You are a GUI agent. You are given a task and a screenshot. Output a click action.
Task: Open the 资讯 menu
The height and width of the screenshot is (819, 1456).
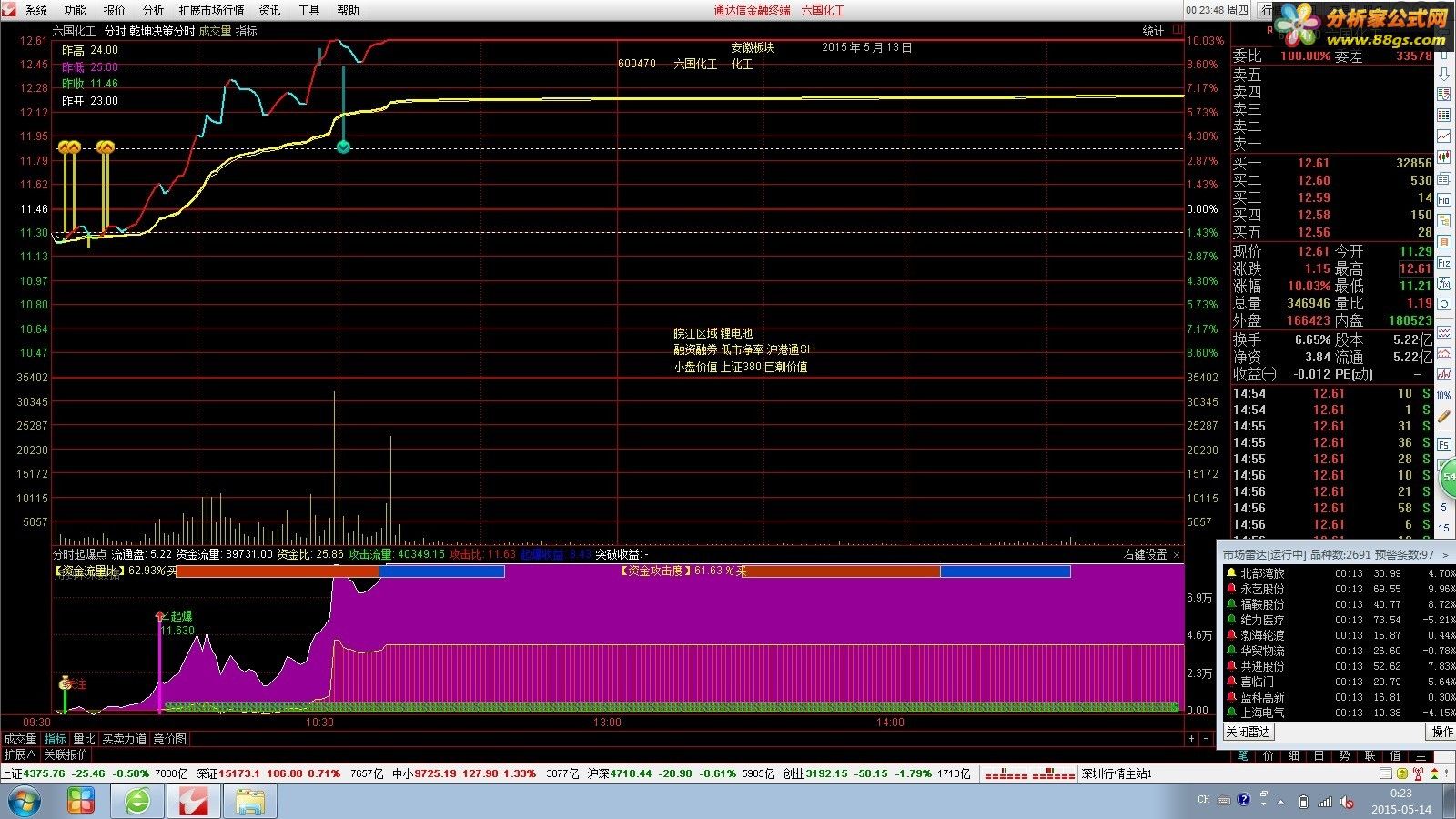pyautogui.click(x=270, y=10)
